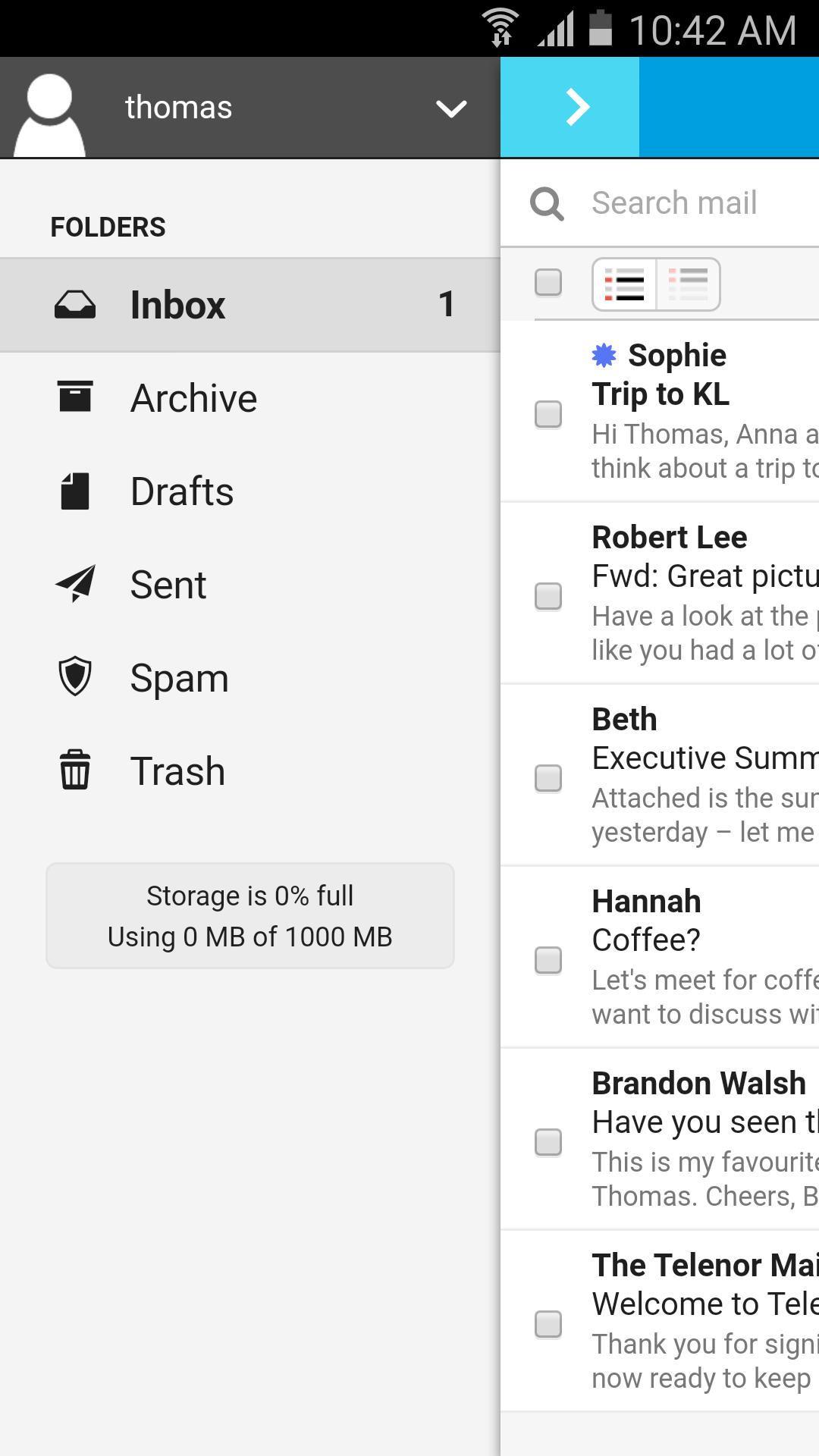This screenshot has width=819, height=1456.
Task: Click the Sent paper plane icon
Action: point(75,583)
